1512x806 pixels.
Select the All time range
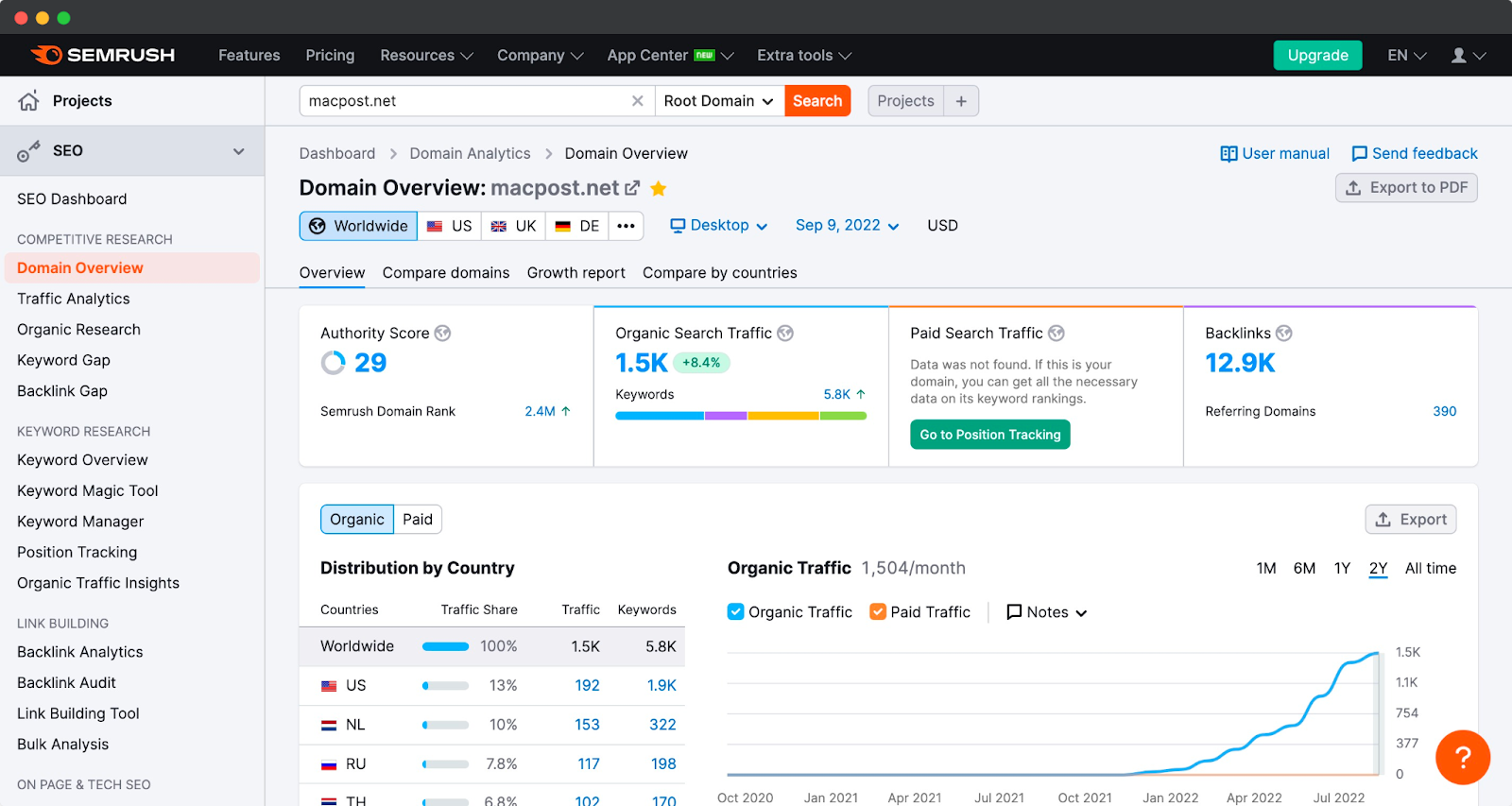click(1431, 568)
